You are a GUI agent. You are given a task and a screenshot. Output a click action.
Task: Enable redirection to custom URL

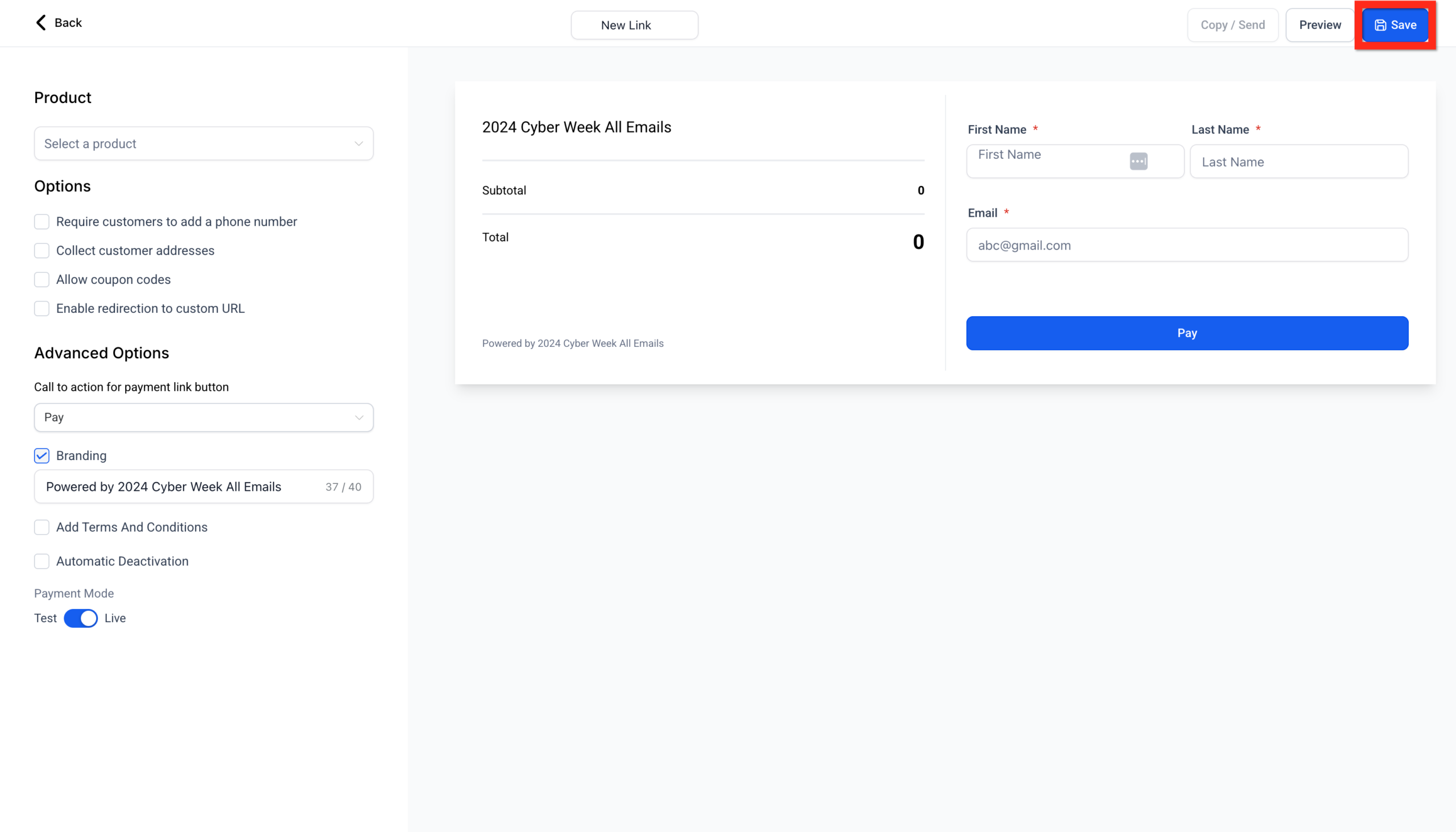[x=41, y=308]
